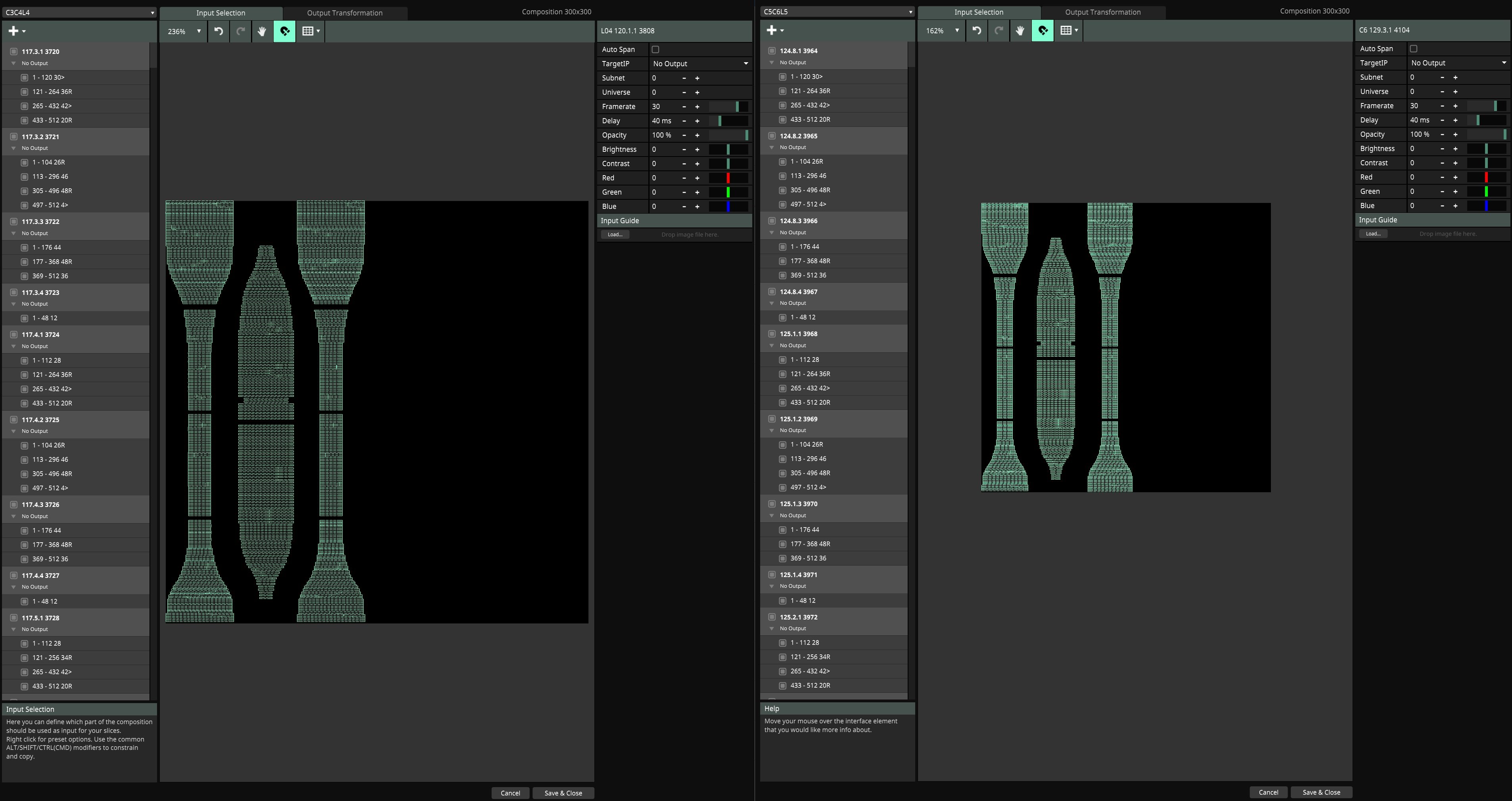Switch to right Output Transformation tab
The height and width of the screenshot is (801, 1512).
(1102, 12)
